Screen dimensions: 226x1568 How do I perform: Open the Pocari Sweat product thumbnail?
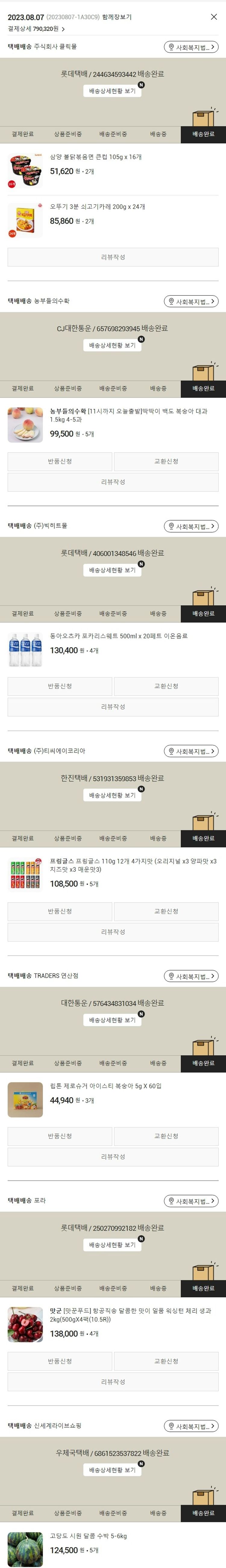click(x=25, y=650)
